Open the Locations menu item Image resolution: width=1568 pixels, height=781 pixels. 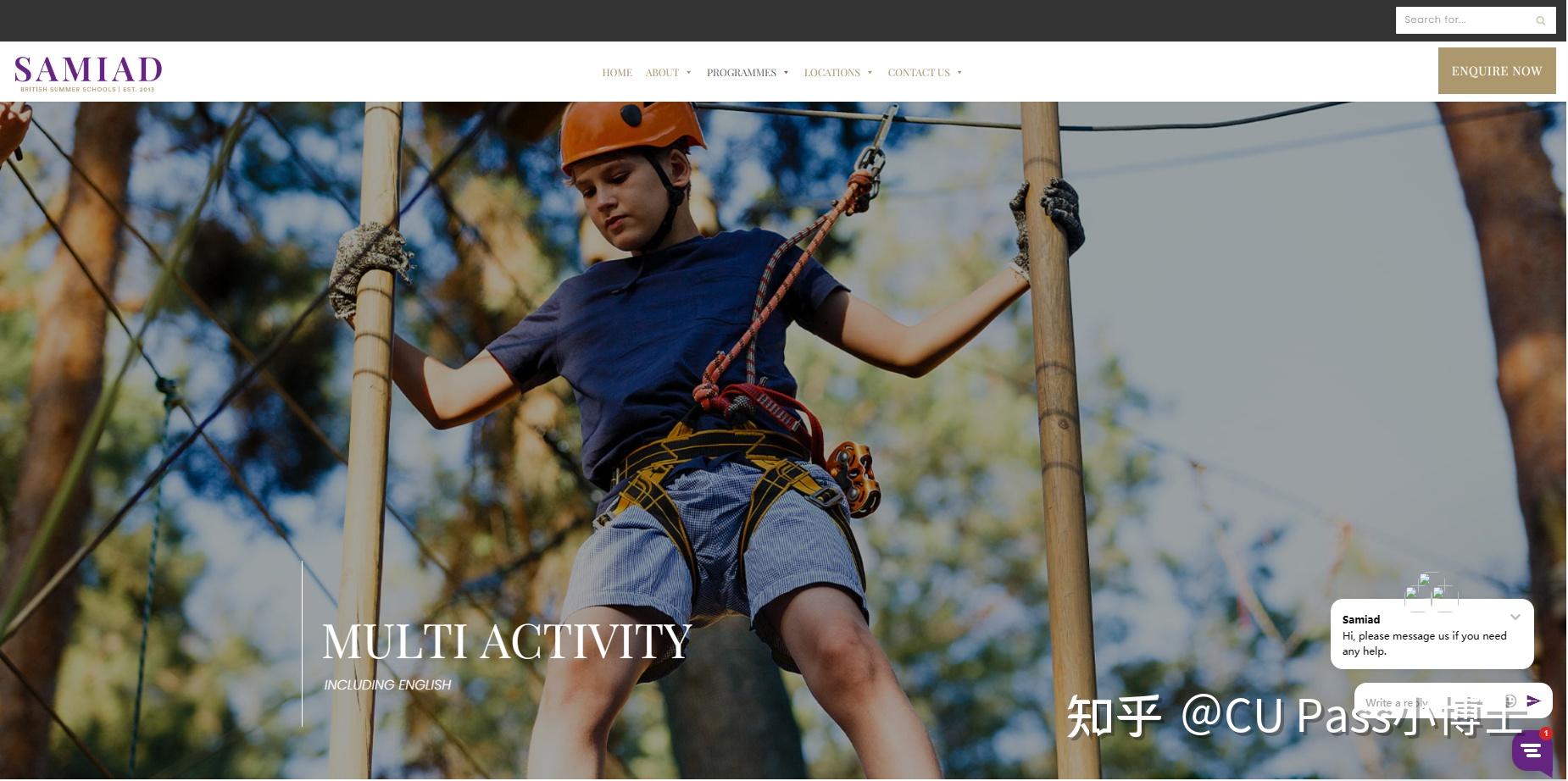[831, 73]
